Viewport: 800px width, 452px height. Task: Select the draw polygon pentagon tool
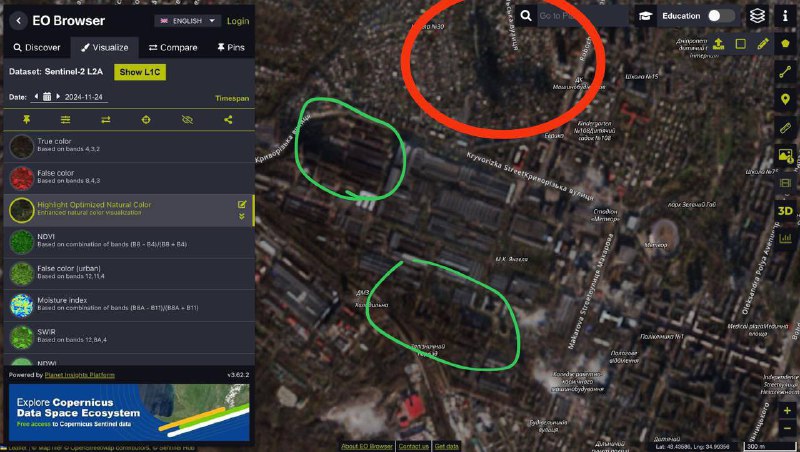click(785, 43)
